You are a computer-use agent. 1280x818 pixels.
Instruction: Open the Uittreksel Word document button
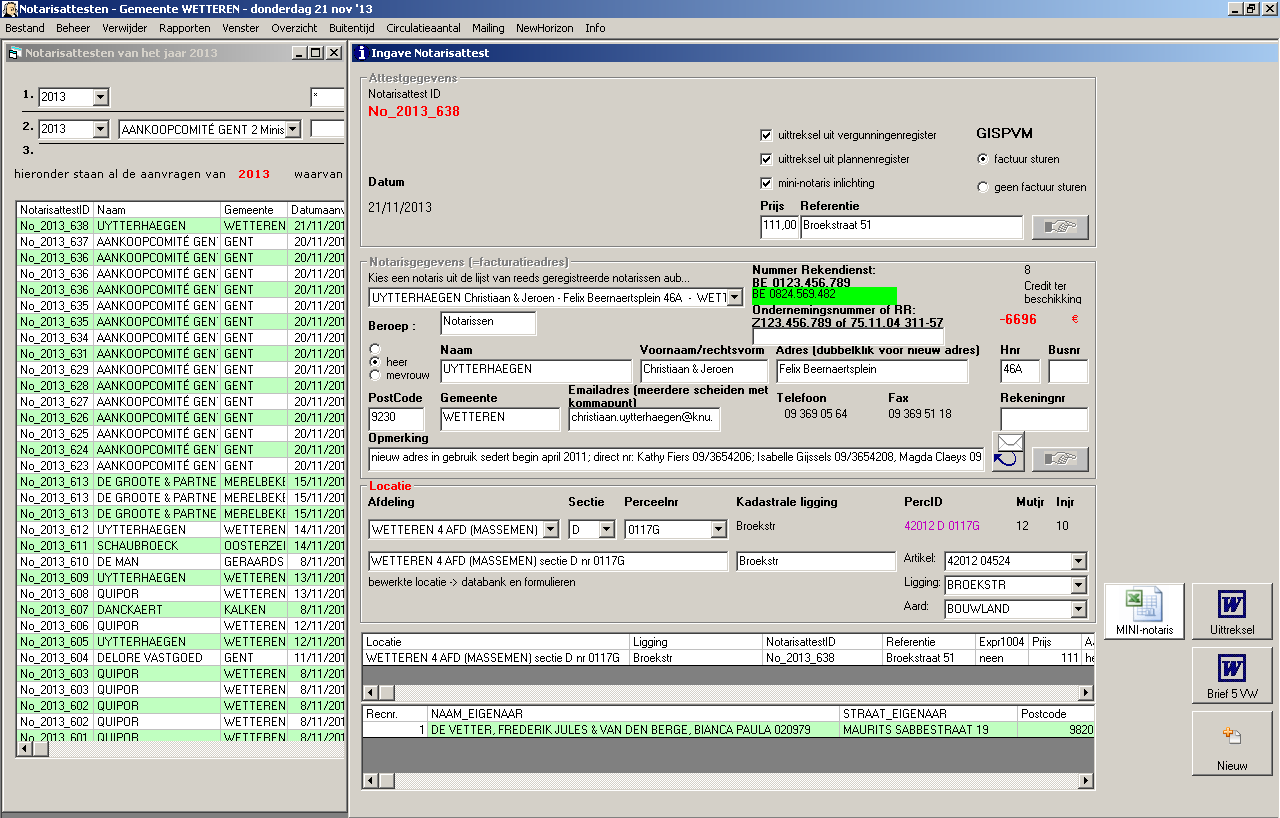[1232, 611]
